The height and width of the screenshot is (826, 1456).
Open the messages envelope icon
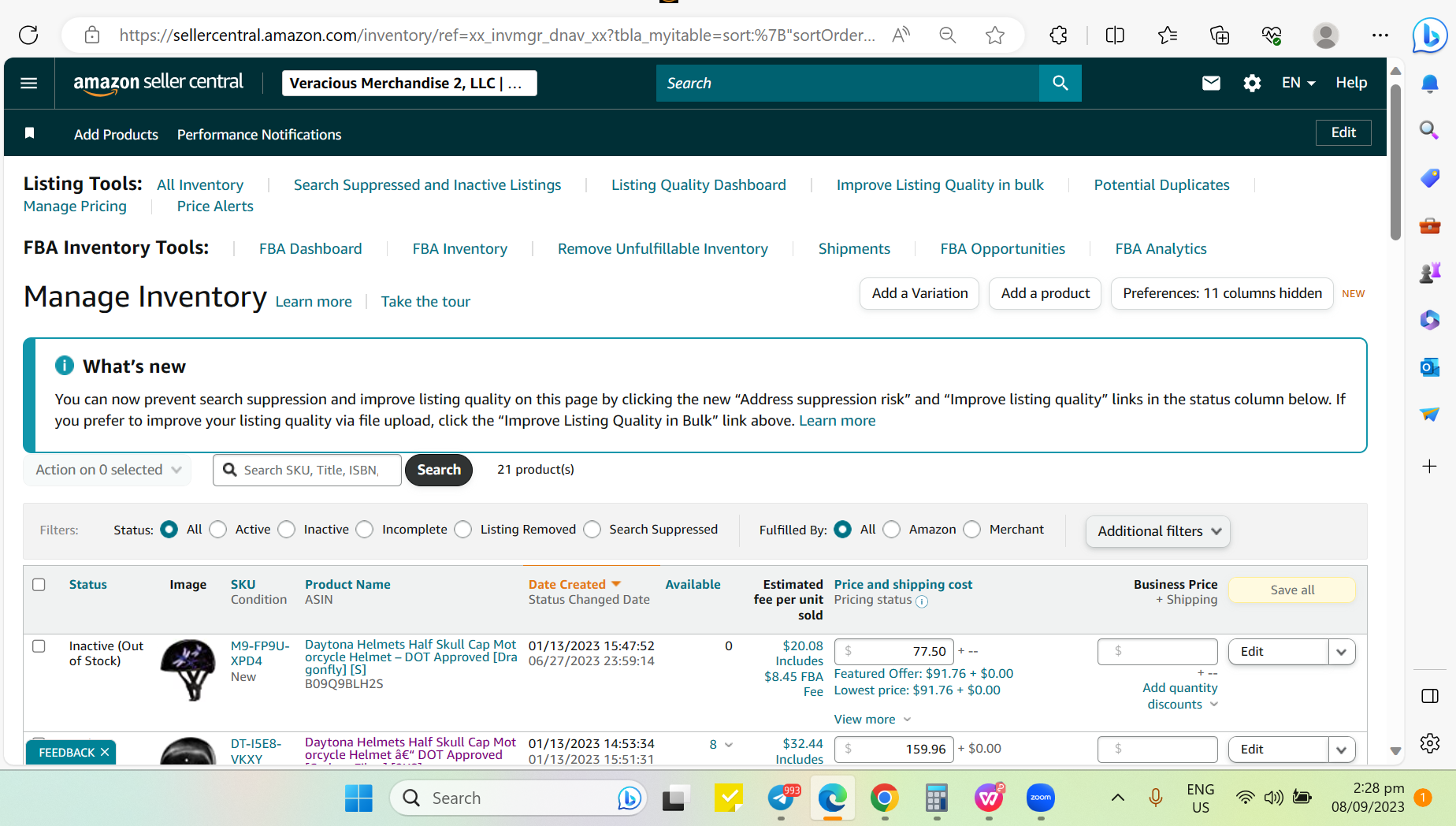click(x=1211, y=83)
